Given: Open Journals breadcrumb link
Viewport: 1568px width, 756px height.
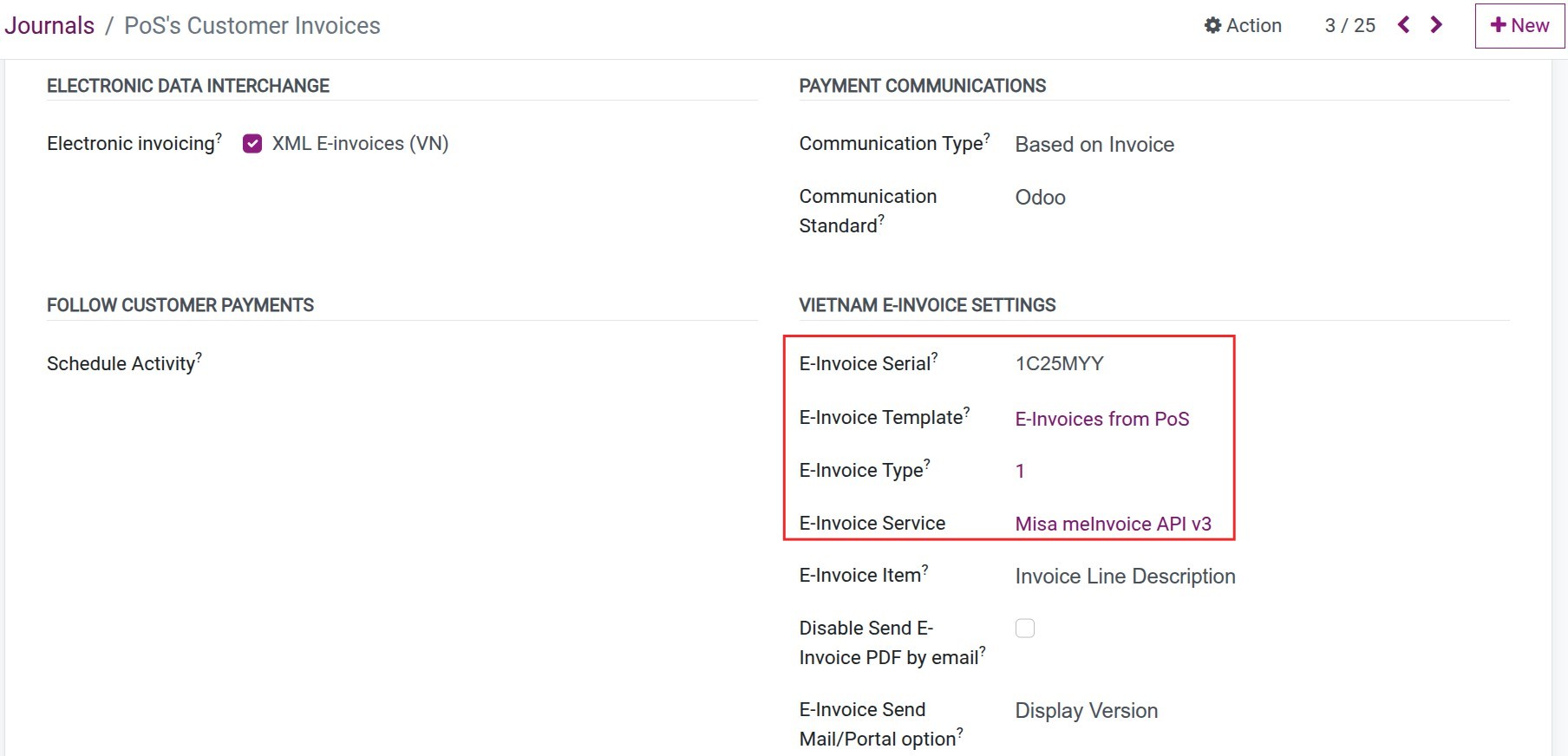Looking at the screenshot, I should coord(49,25).
